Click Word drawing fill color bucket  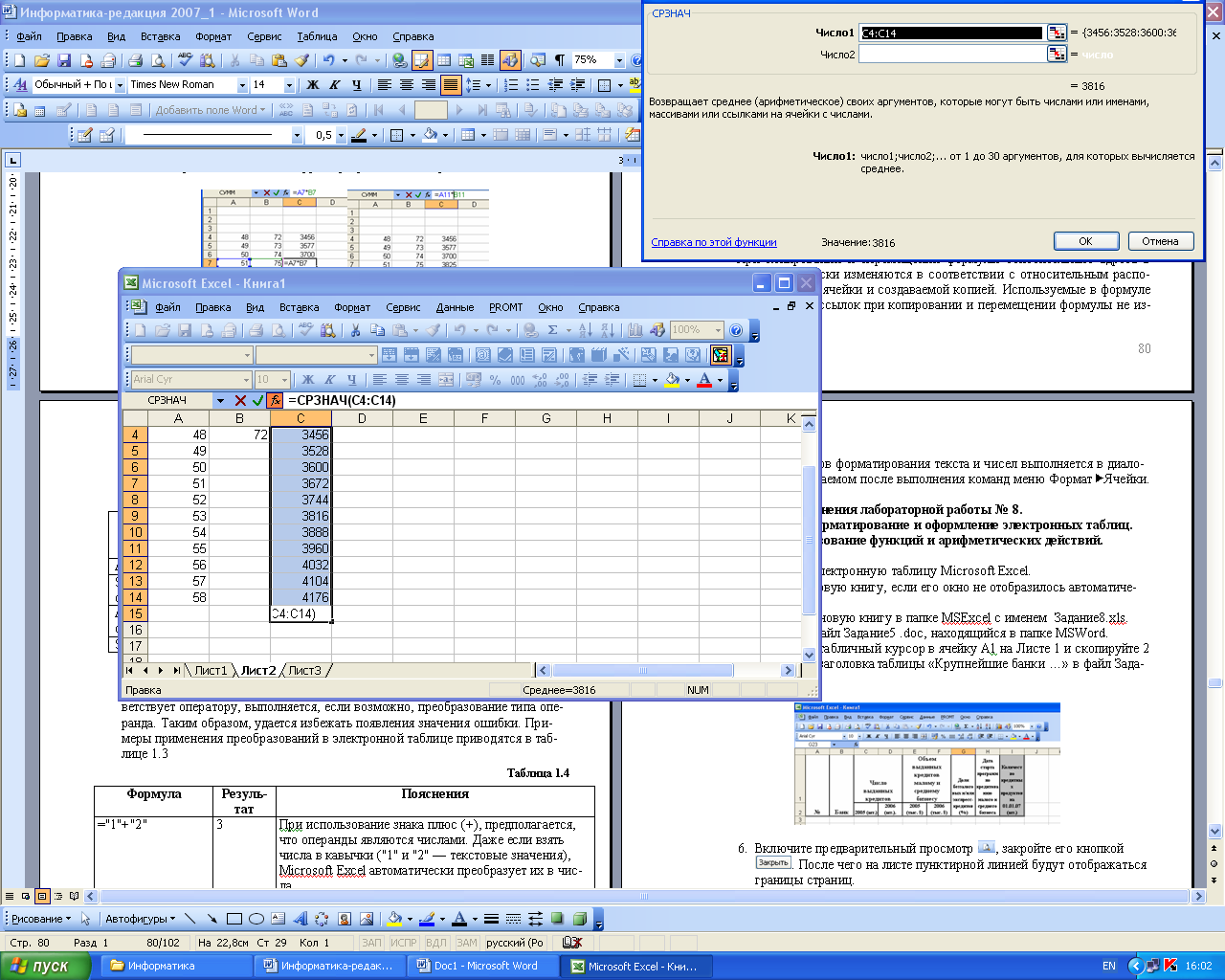pos(392,919)
